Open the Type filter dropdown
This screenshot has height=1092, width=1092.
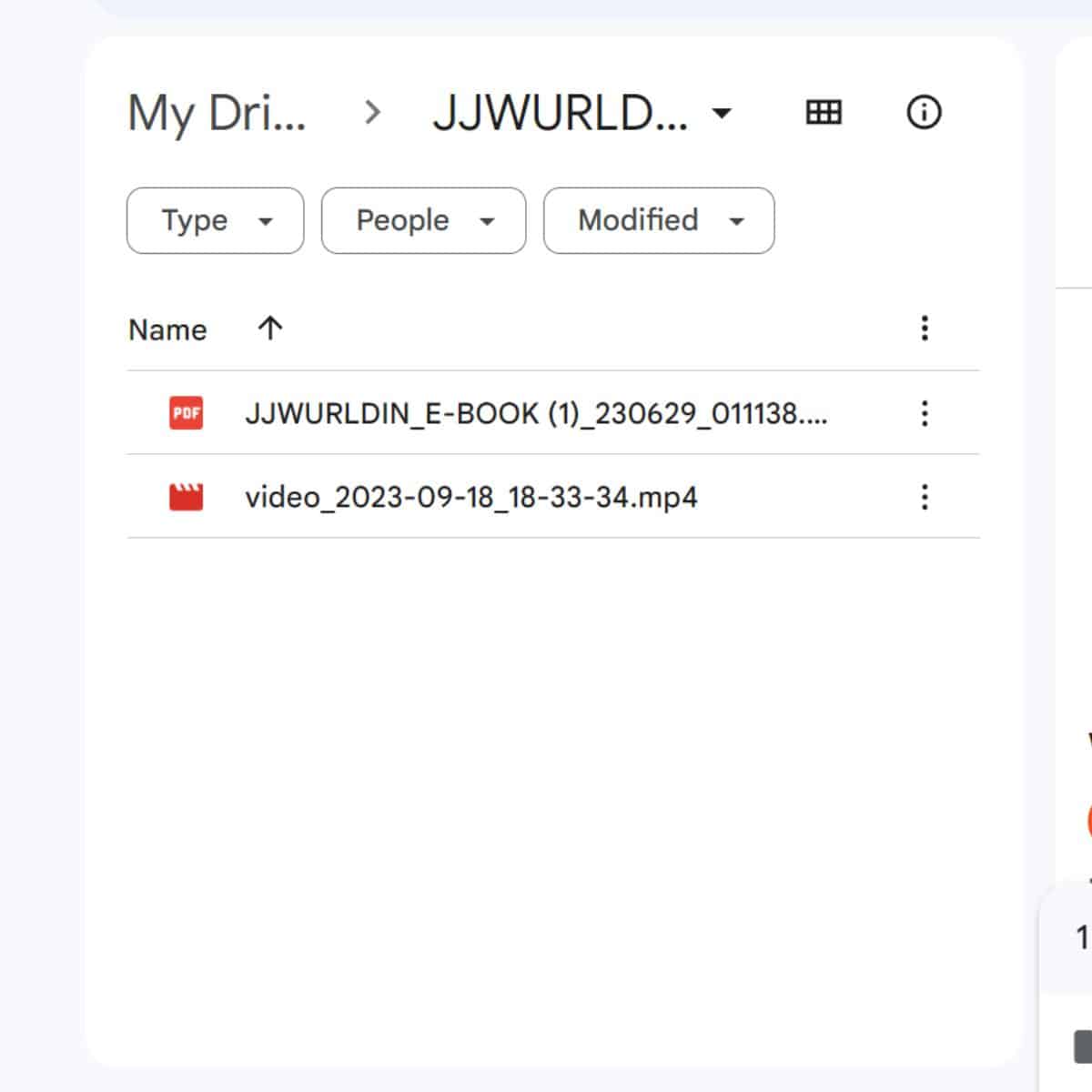pyautogui.click(x=215, y=220)
